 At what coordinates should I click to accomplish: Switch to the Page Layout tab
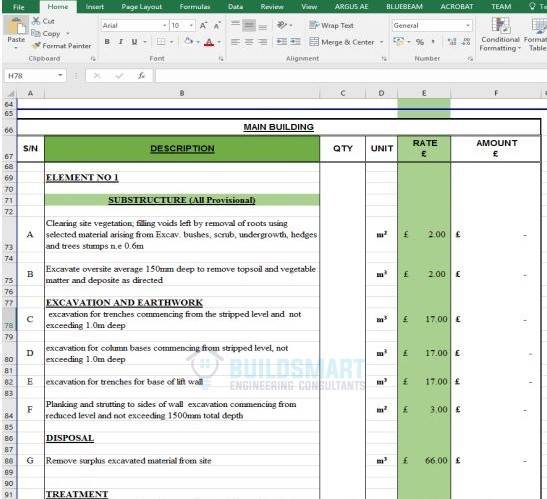[x=142, y=7]
